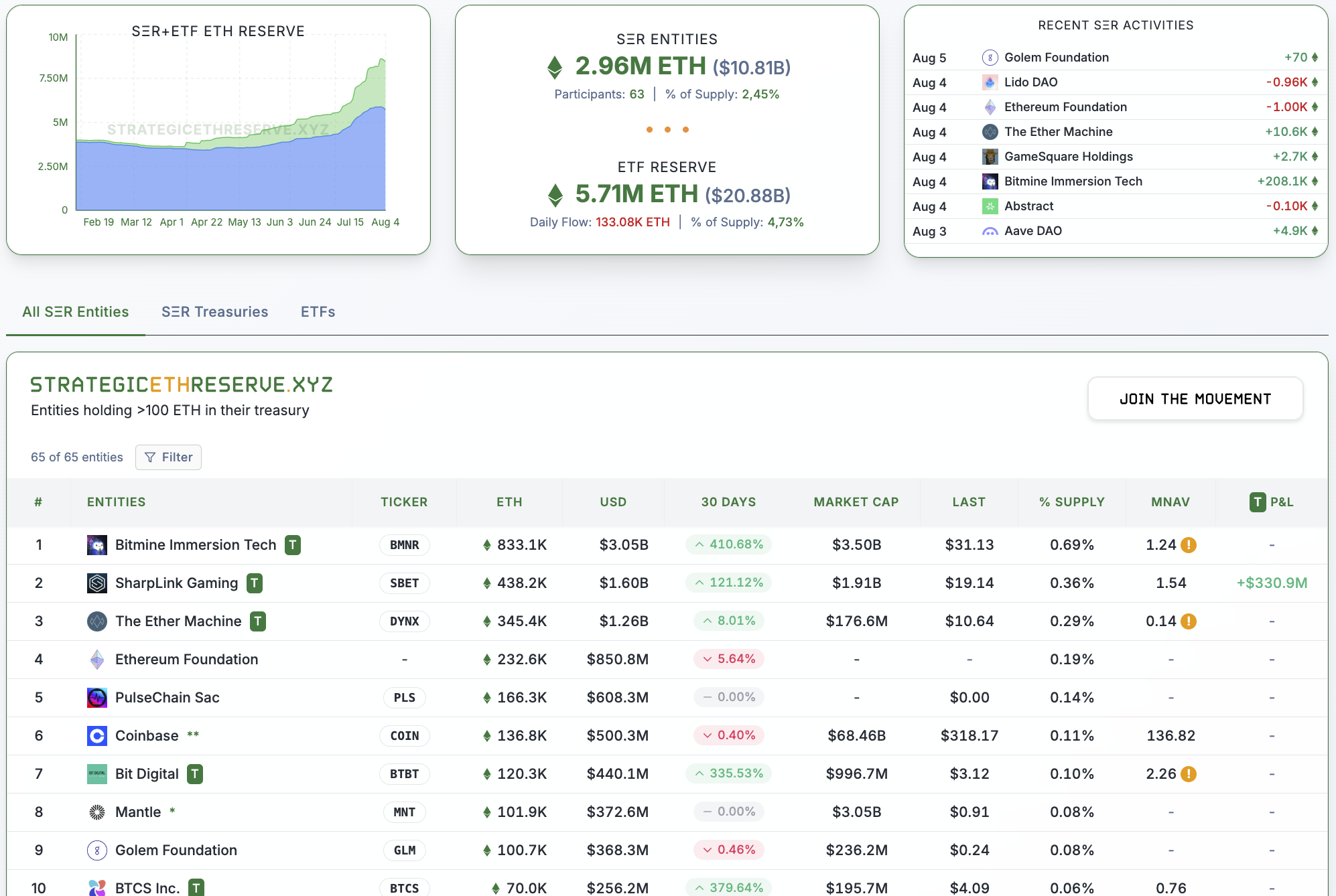Click the +208.1K activity amount for Bitmine
Screen dimensions: 1336x896
tap(1282, 181)
